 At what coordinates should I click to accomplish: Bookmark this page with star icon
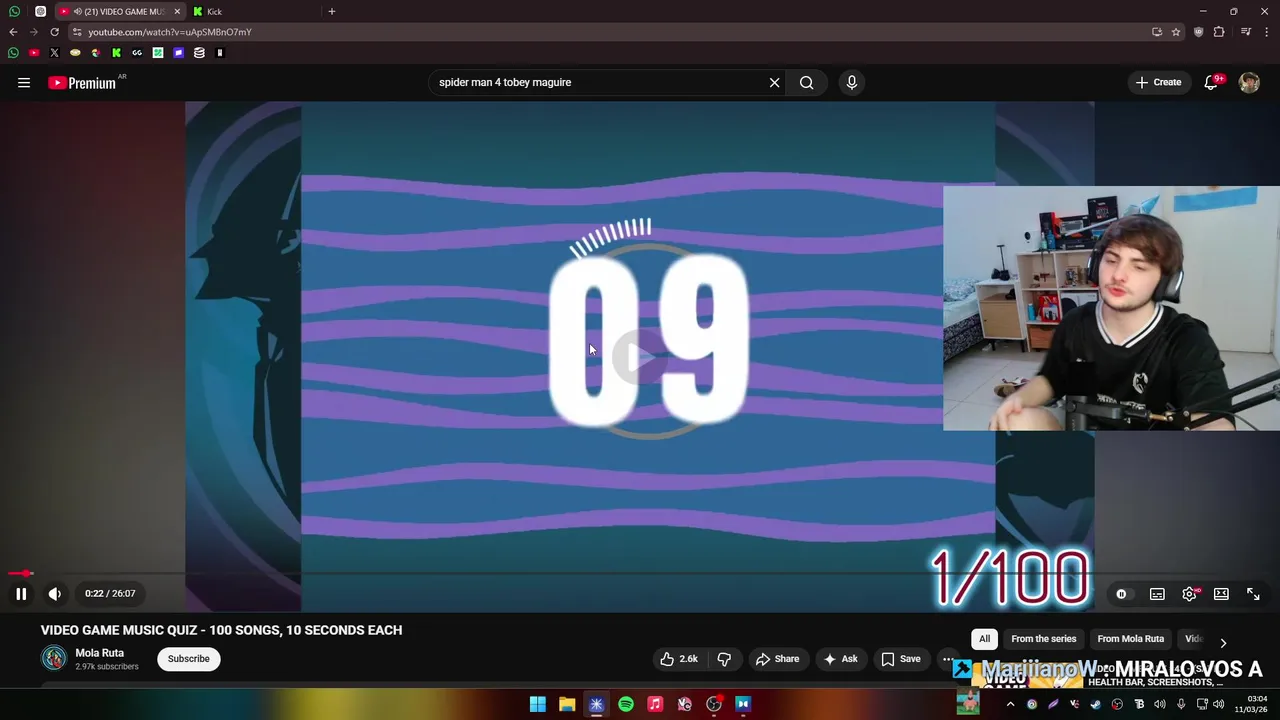coord(1176,32)
